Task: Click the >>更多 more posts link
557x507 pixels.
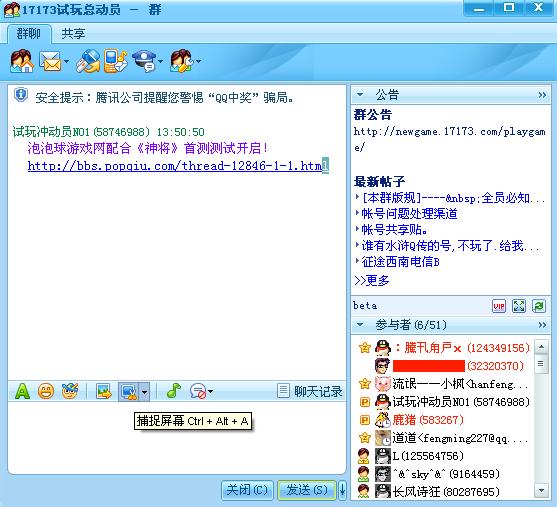Action: point(372,281)
